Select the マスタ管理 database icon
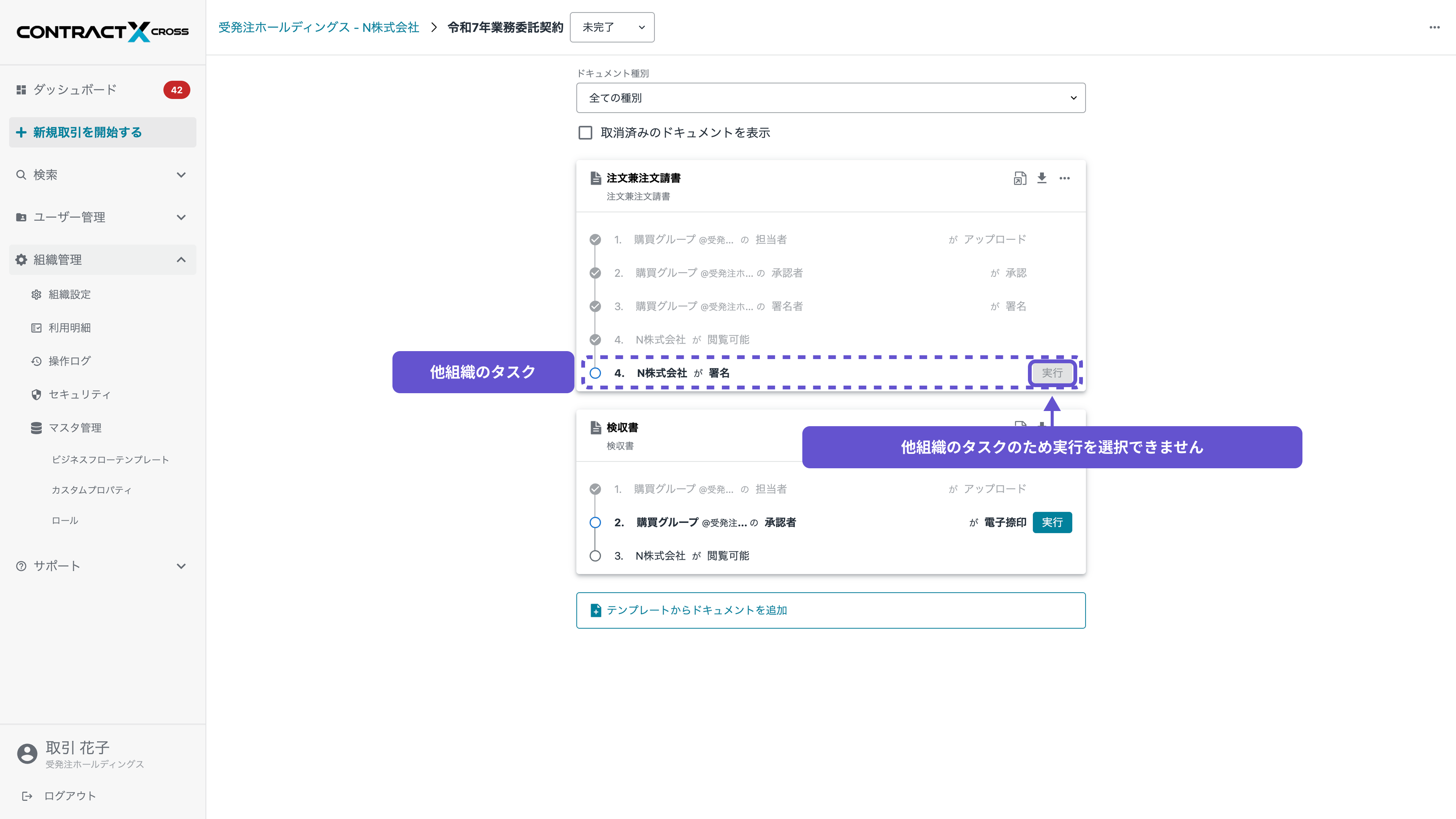The height and width of the screenshot is (819, 1456). 36,428
